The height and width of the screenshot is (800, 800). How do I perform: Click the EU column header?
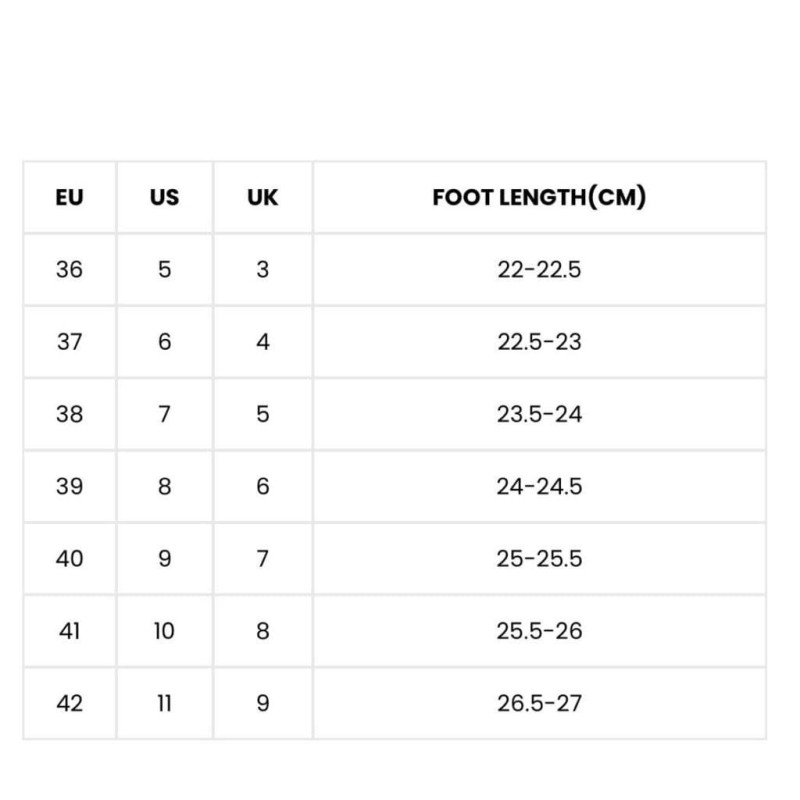tap(70, 197)
